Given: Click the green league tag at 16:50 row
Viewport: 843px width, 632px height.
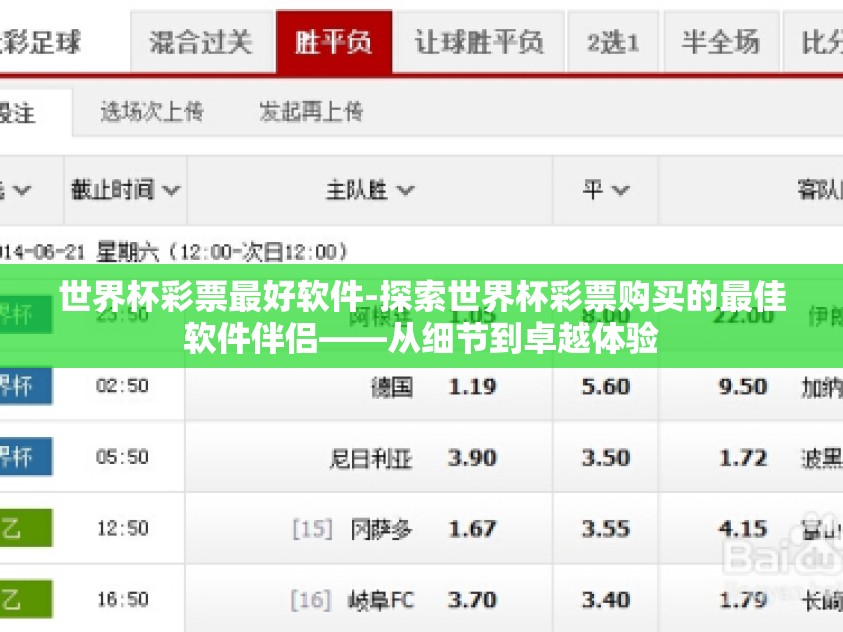Looking at the screenshot, I should [x=26, y=599].
